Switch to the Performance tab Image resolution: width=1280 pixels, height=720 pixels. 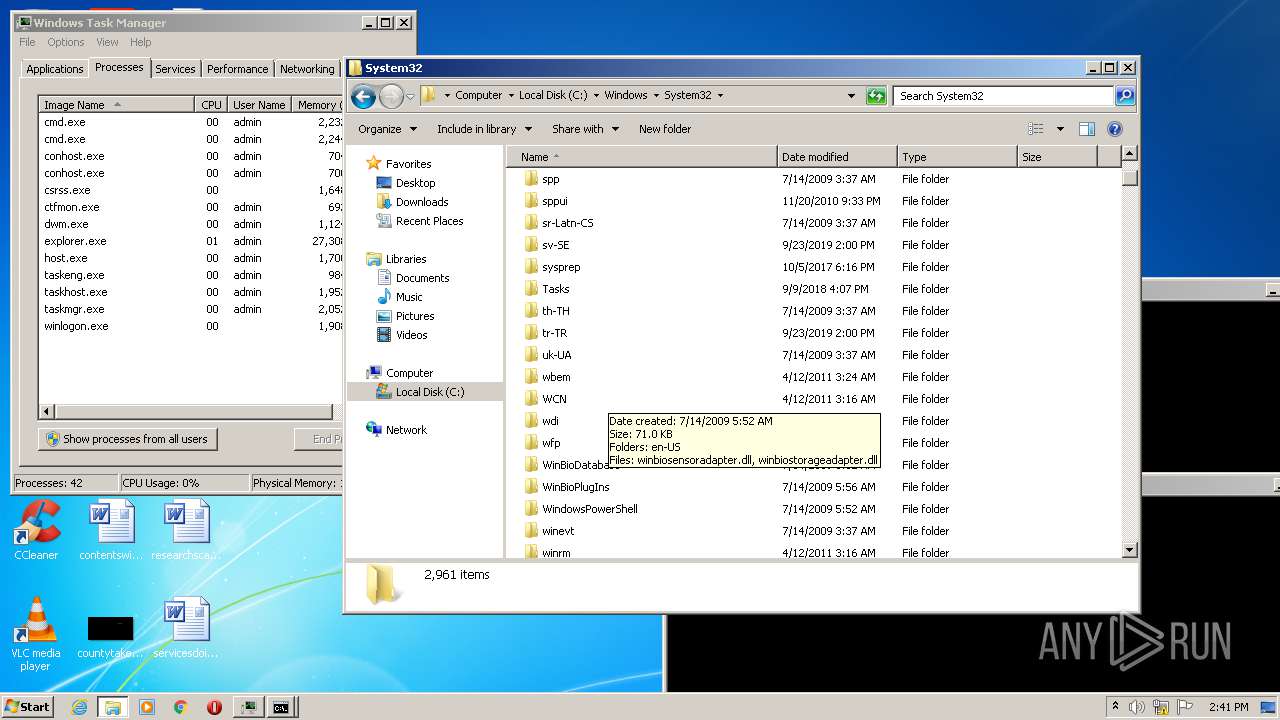238,69
